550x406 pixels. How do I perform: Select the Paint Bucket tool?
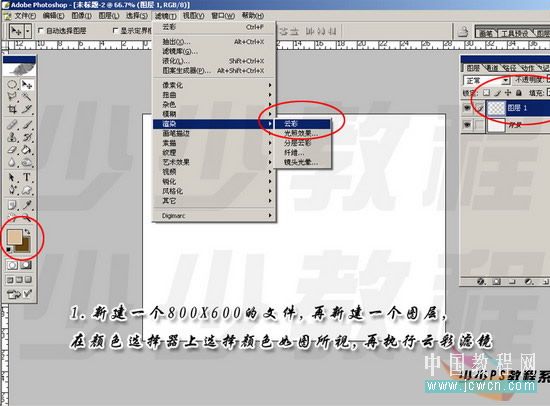27,150
